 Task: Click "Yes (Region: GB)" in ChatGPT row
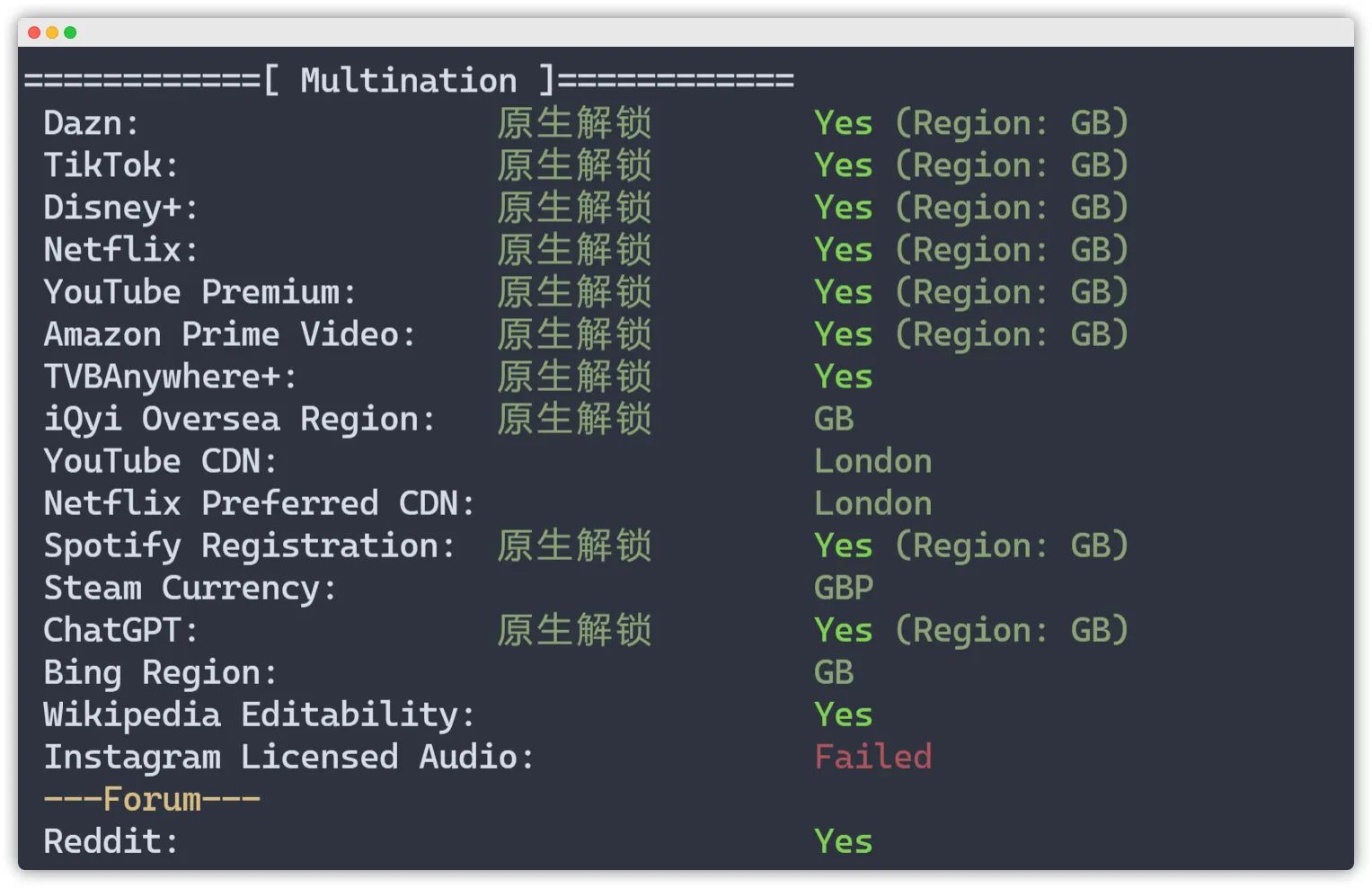pyautogui.click(x=971, y=630)
